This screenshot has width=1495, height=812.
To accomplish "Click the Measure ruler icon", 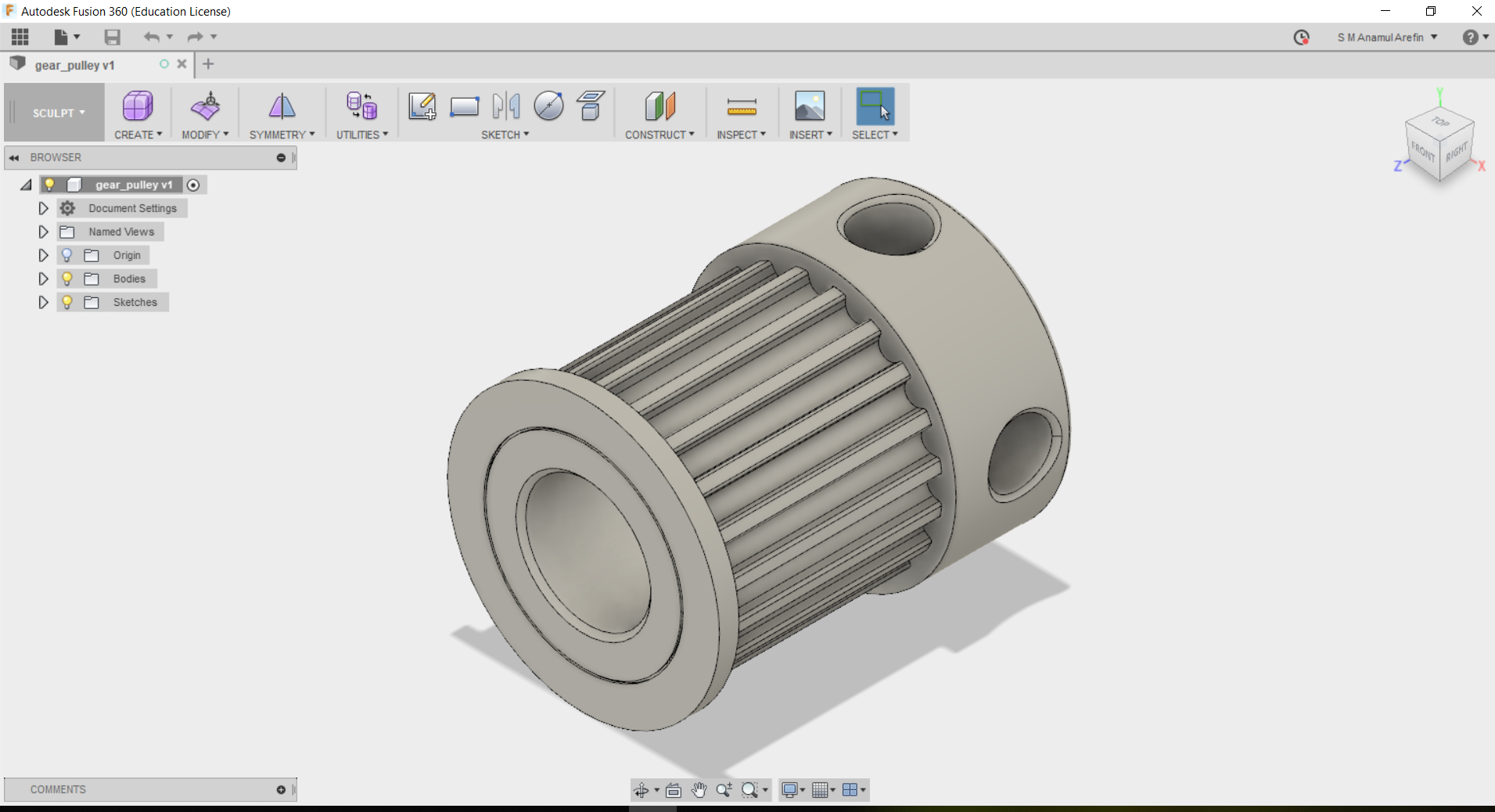I will [x=741, y=106].
